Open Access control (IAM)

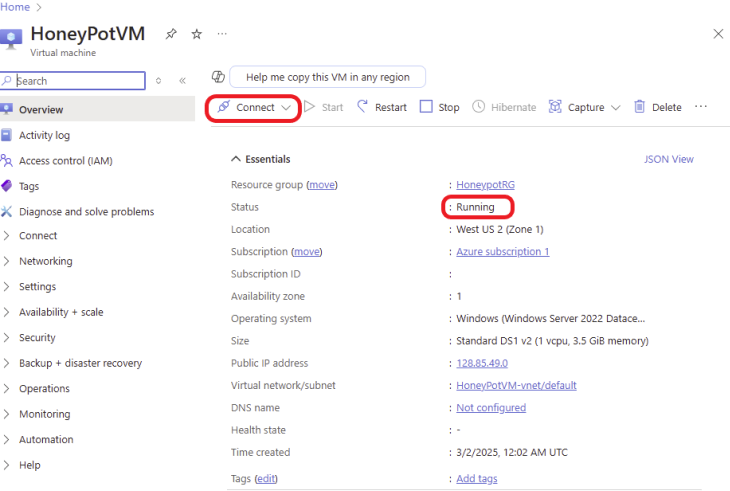pyautogui.click(x=66, y=161)
